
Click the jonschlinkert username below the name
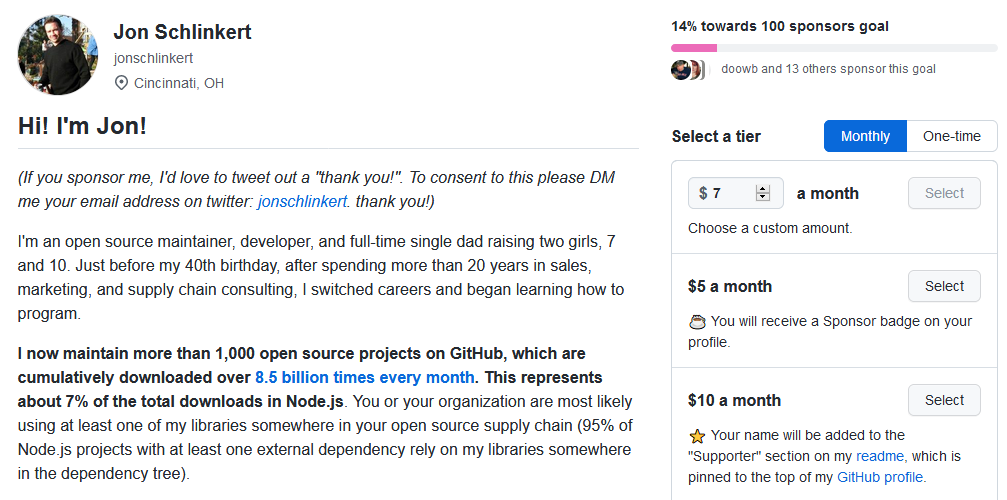pos(153,58)
